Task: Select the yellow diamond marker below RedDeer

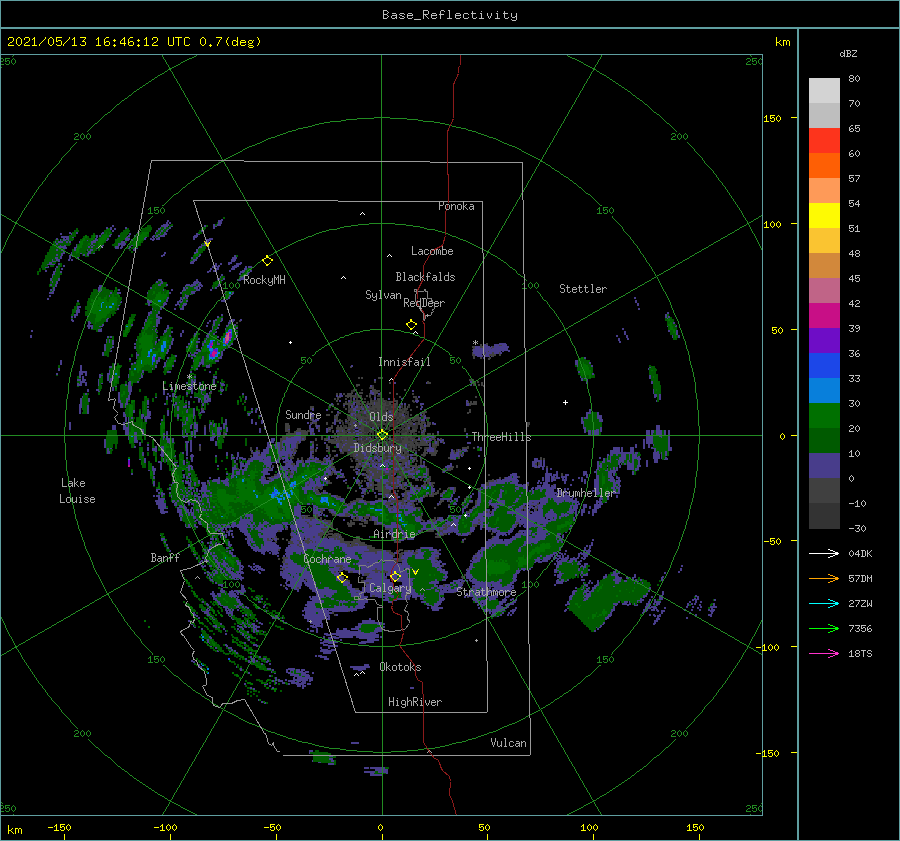Action: [411, 325]
